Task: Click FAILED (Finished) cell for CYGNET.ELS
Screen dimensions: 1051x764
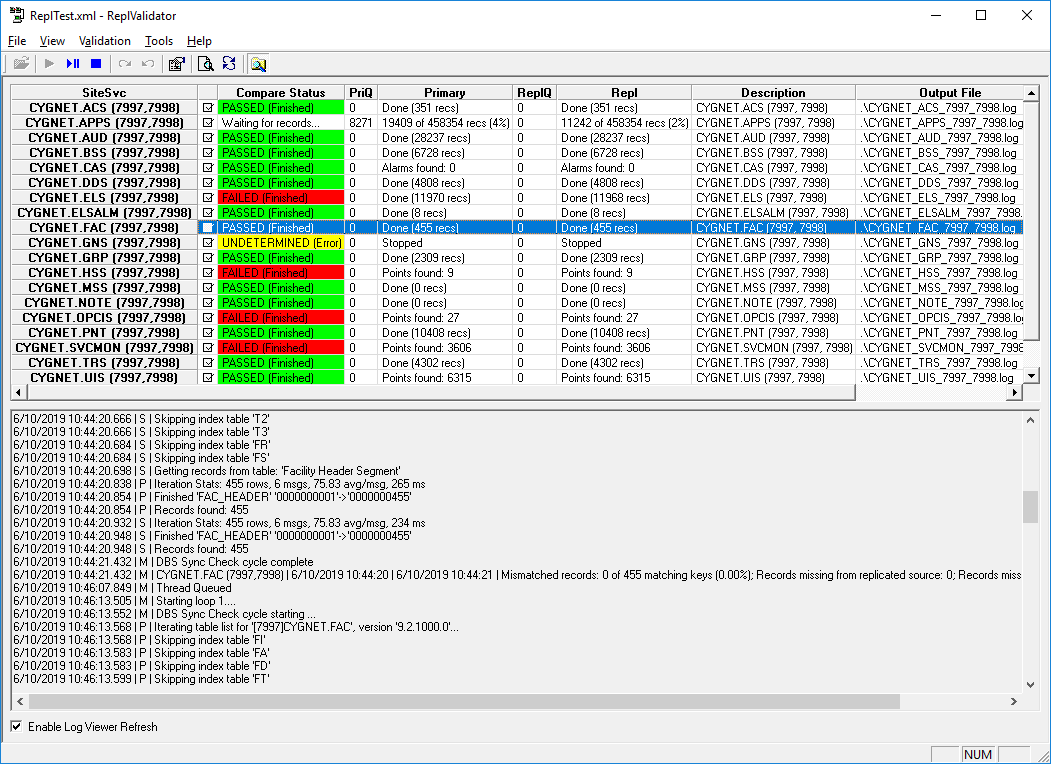Action: (281, 198)
